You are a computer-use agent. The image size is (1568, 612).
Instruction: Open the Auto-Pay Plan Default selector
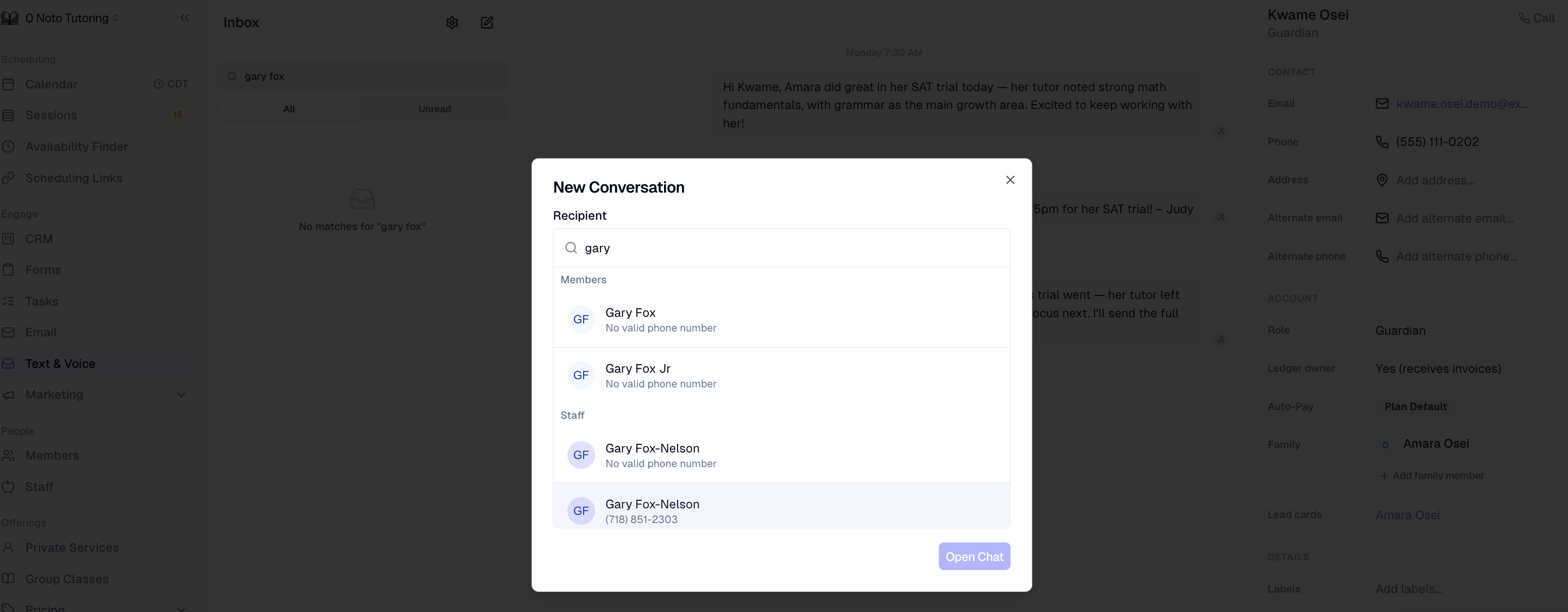point(1415,406)
